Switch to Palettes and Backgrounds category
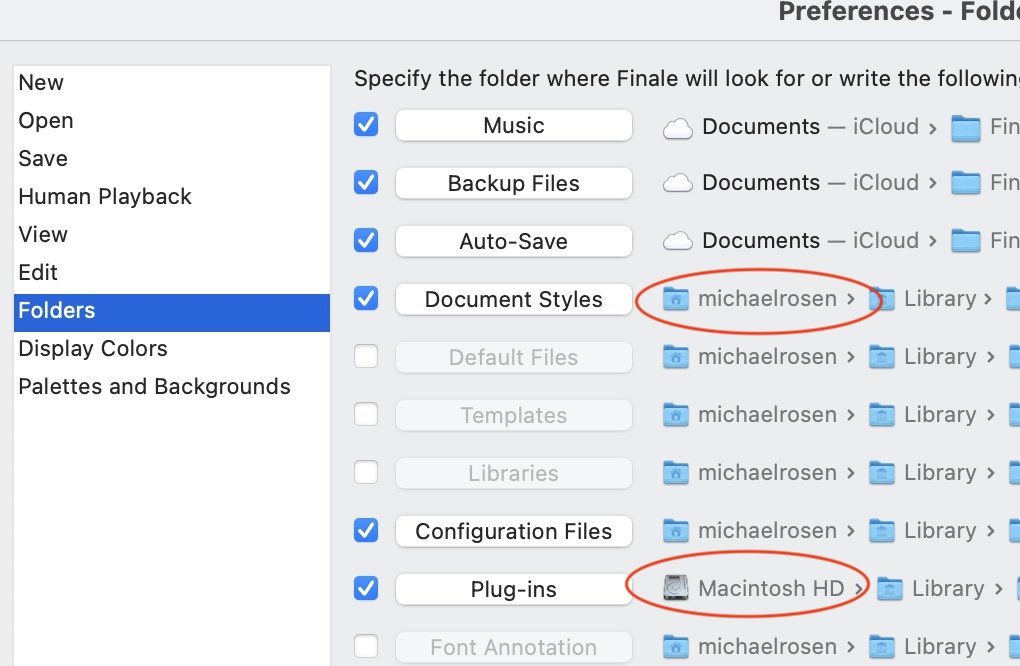This screenshot has height=666, width=1020. point(154,387)
